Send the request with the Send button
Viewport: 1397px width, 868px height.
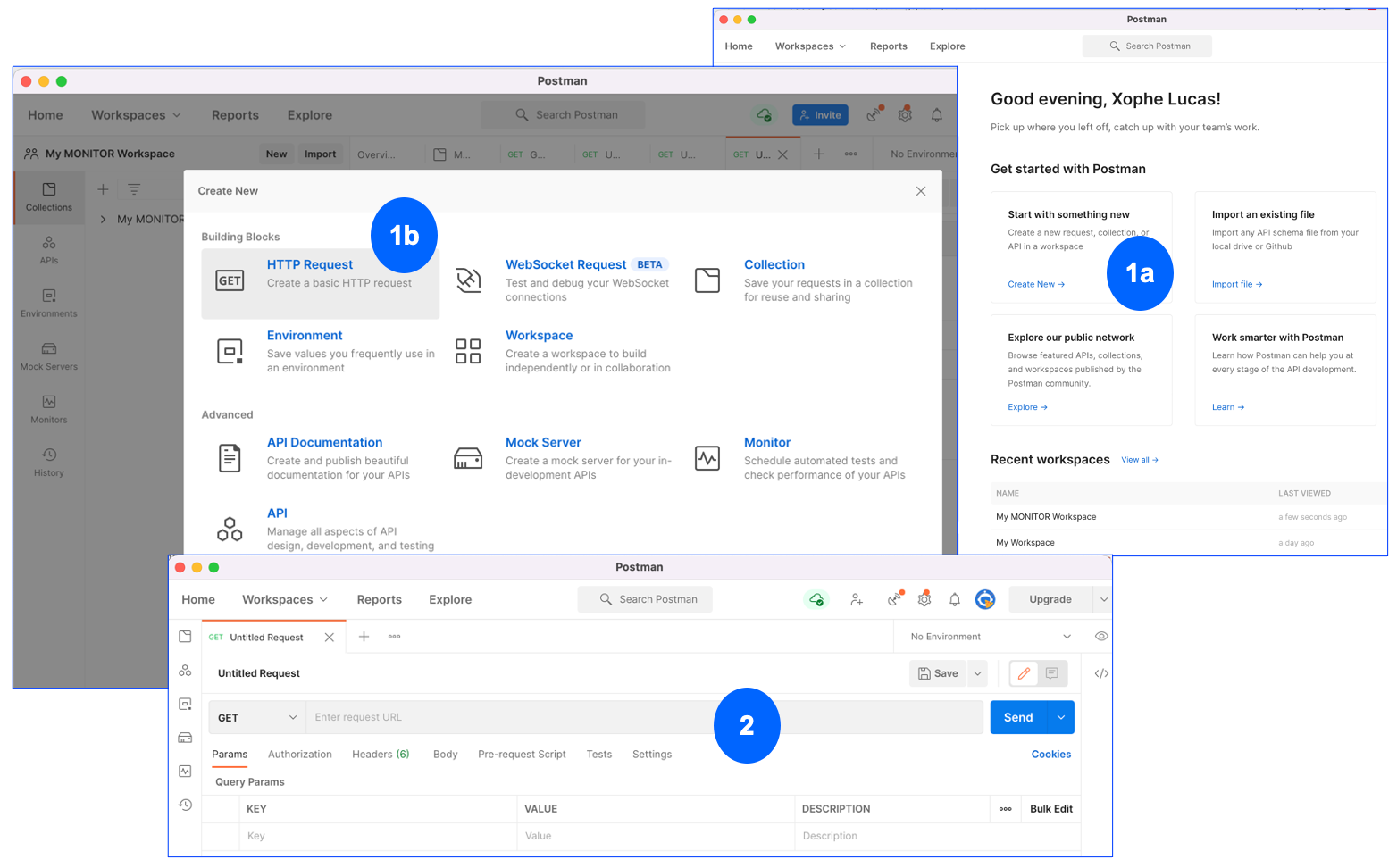pos(1018,717)
